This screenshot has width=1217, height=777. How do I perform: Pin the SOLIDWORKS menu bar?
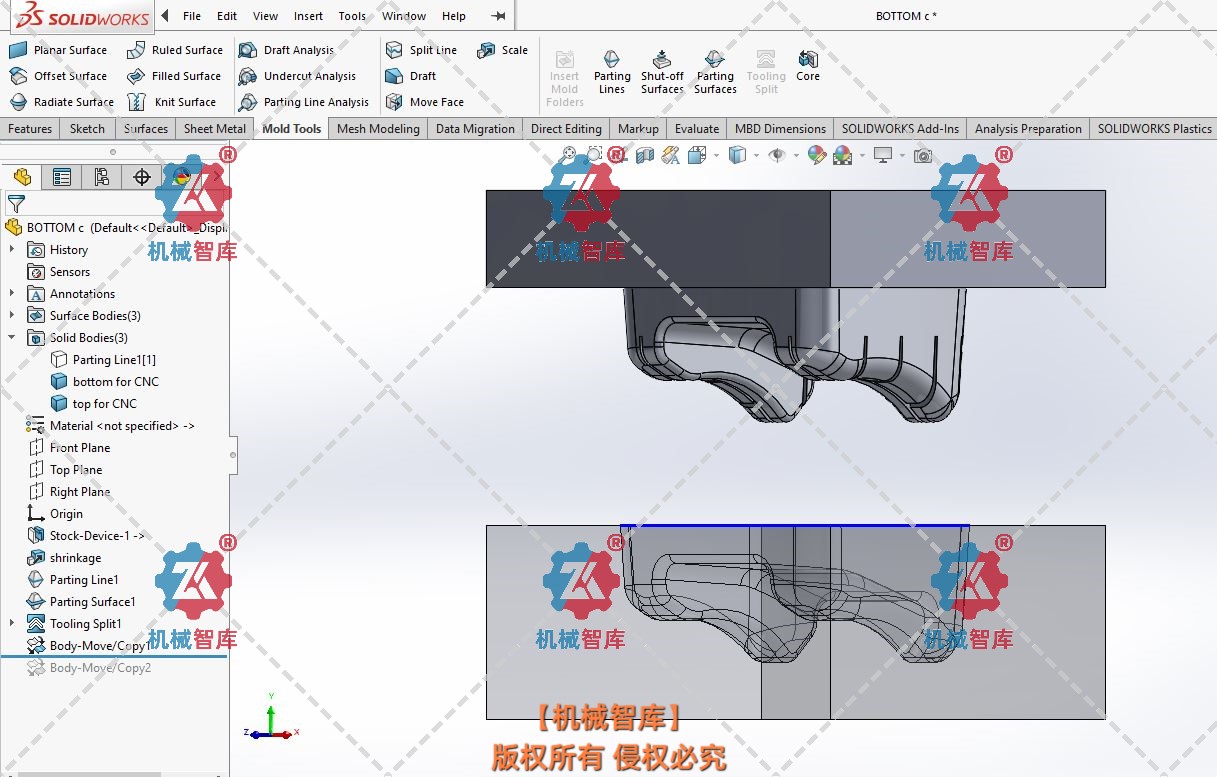[499, 16]
